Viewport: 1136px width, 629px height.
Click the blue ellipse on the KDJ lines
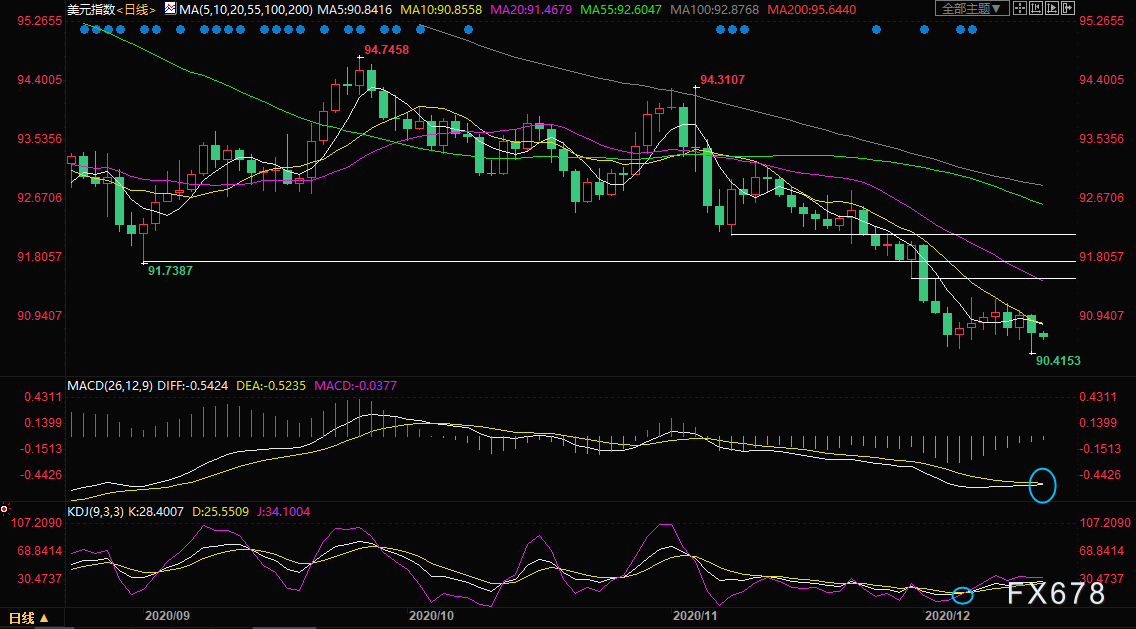(x=962, y=595)
